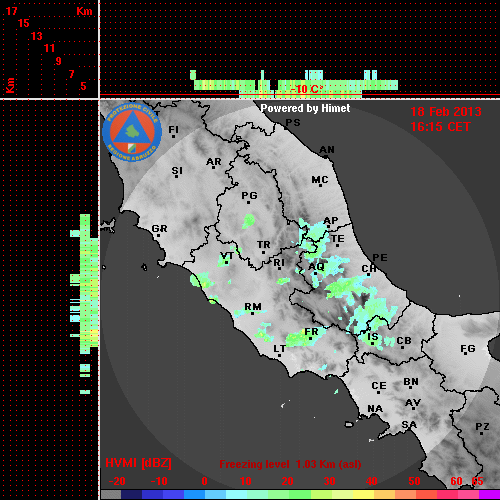This screenshot has height=500, width=500.
Task: Click the '50' value on the dBZ scale
Action: [414, 481]
